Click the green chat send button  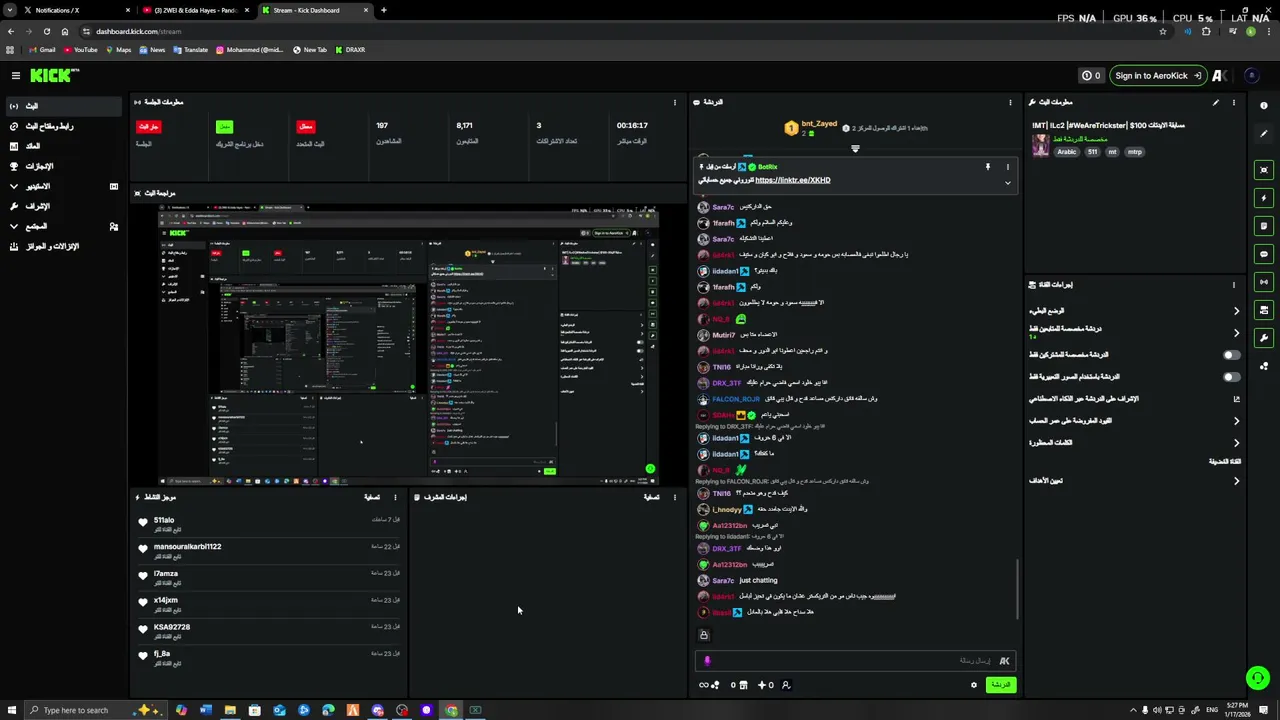click(x=1000, y=685)
